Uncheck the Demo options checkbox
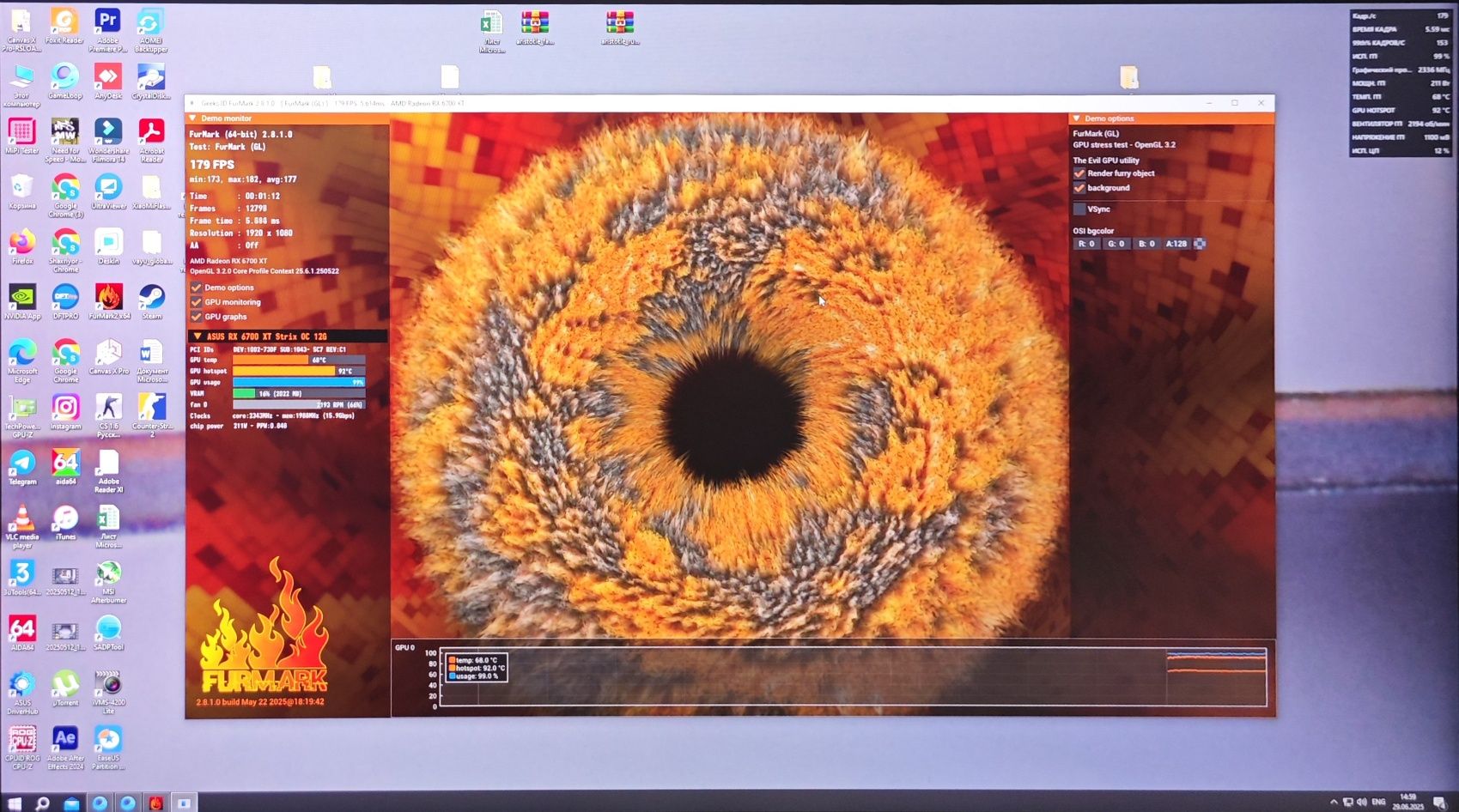Viewport: 1459px width, 812px height. pyautogui.click(x=197, y=288)
